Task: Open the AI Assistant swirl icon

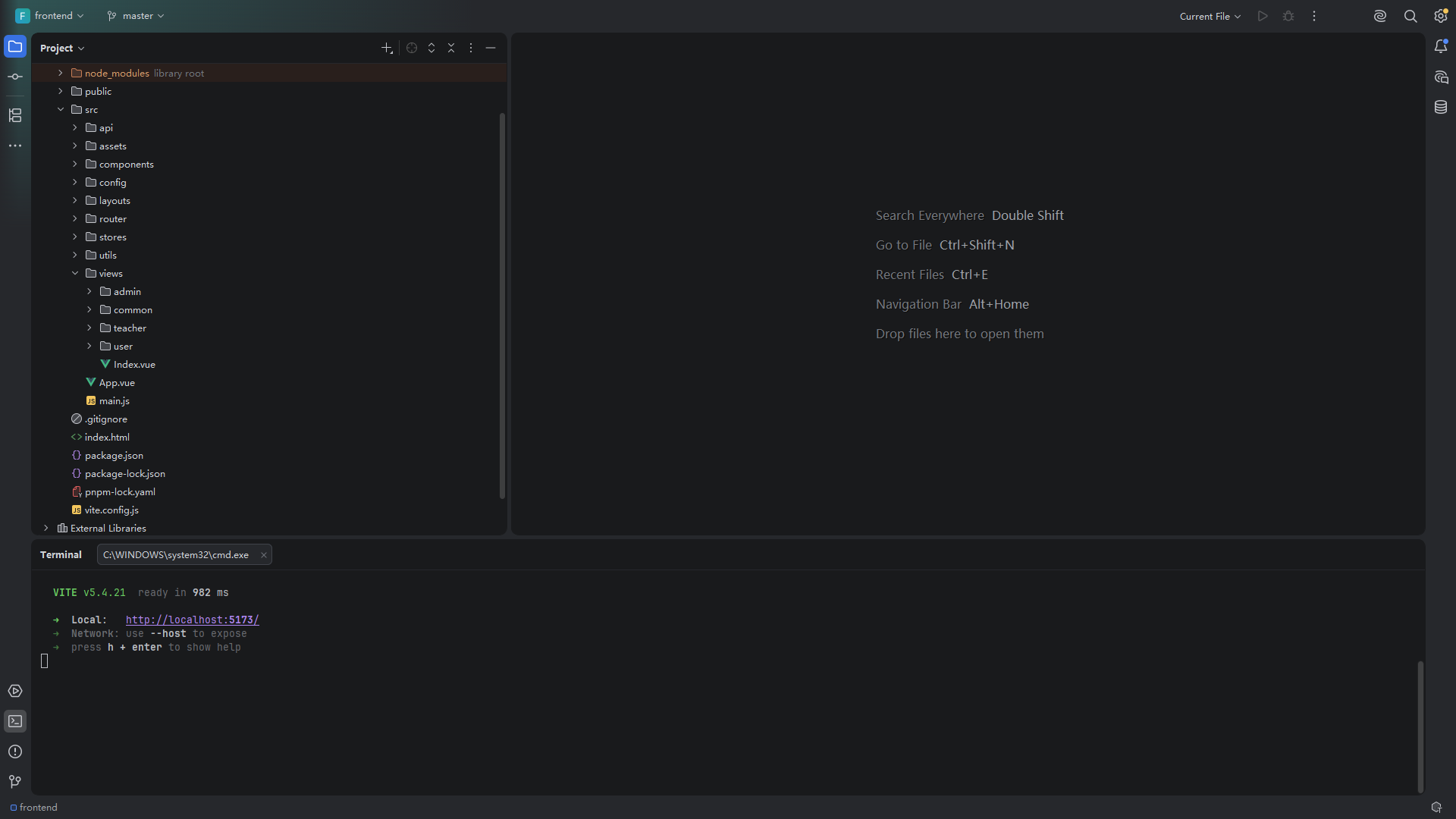Action: [1380, 16]
